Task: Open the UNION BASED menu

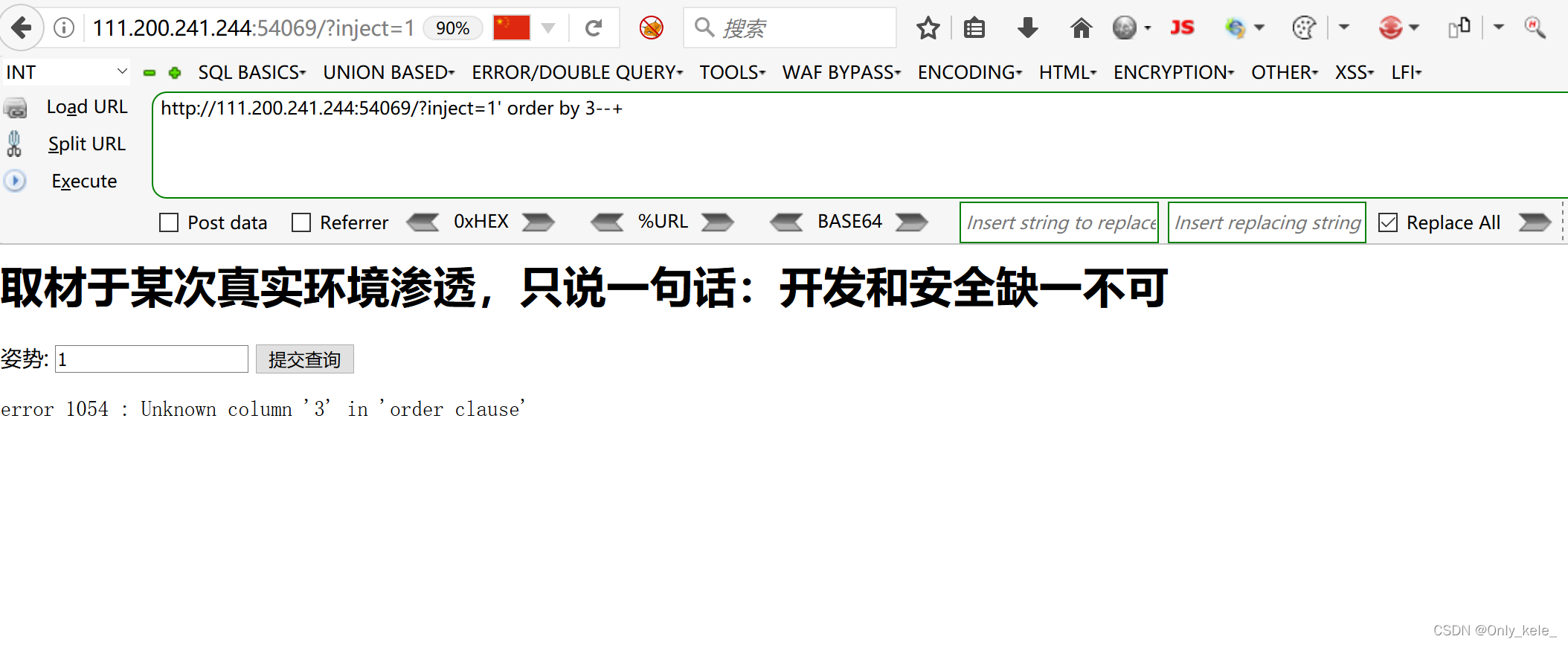Action: pos(389,73)
